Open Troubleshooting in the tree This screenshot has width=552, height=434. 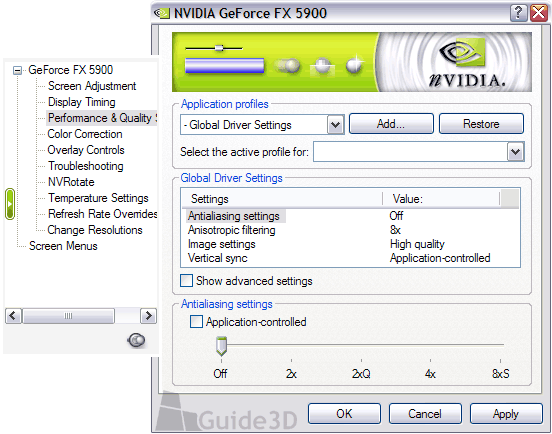[x=86, y=166]
